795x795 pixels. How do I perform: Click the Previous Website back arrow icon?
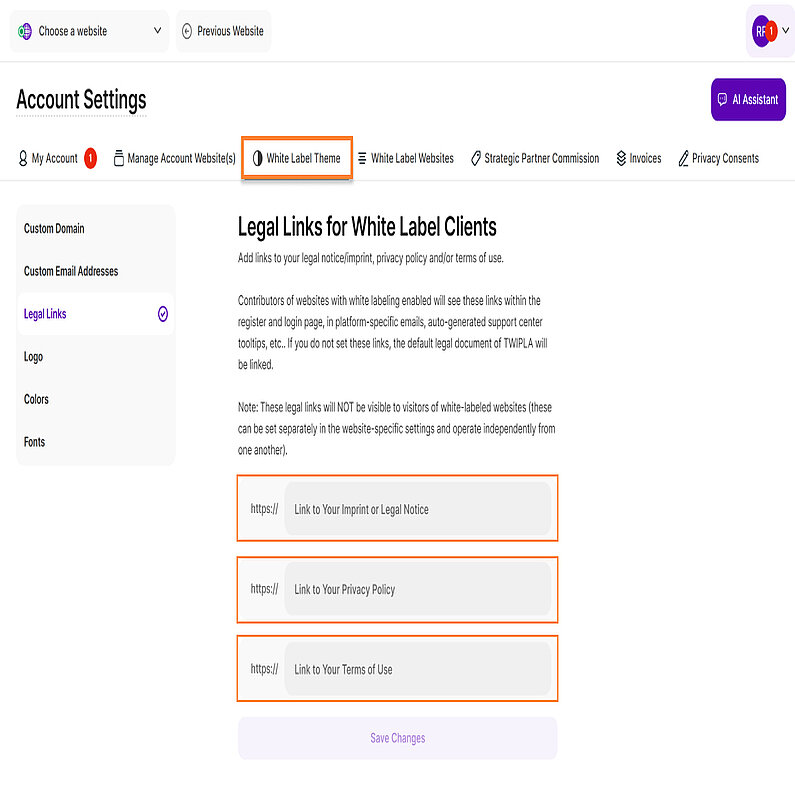[x=187, y=31]
